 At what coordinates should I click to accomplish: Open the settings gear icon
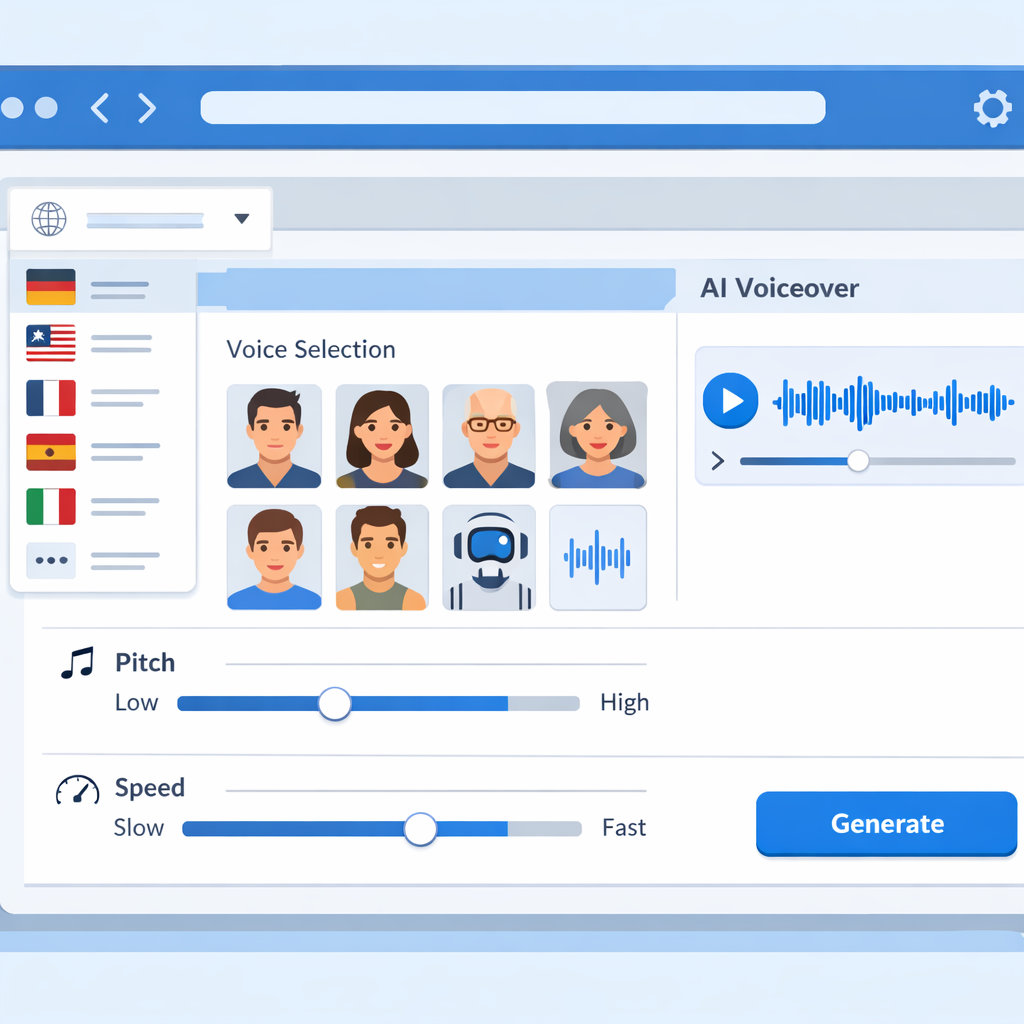[x=991, y=108]
